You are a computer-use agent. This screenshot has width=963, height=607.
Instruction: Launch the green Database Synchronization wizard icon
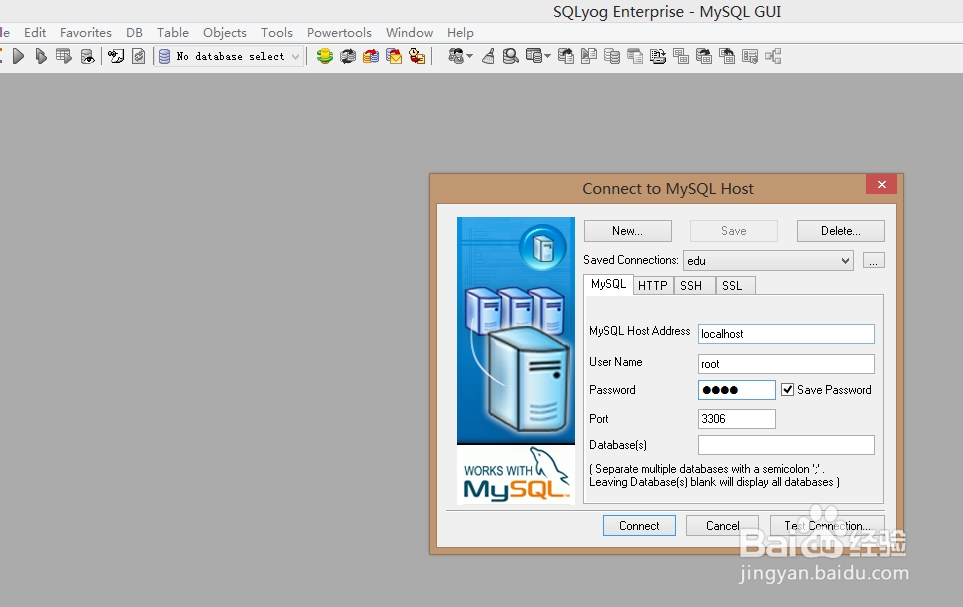[x=325, y=57]
